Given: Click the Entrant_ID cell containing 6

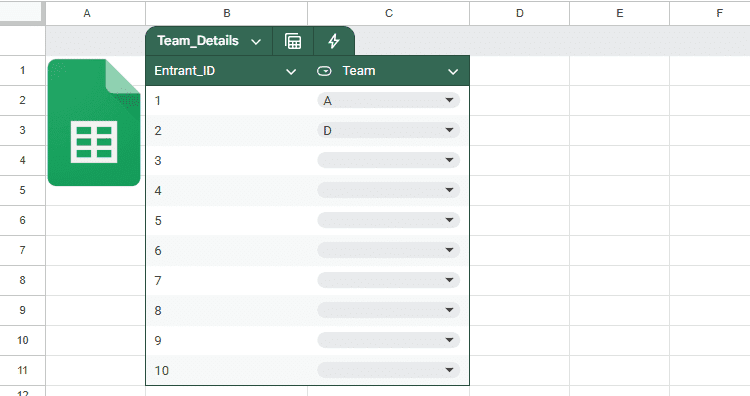Looking at the screenshot, I should tap(227, 250).
